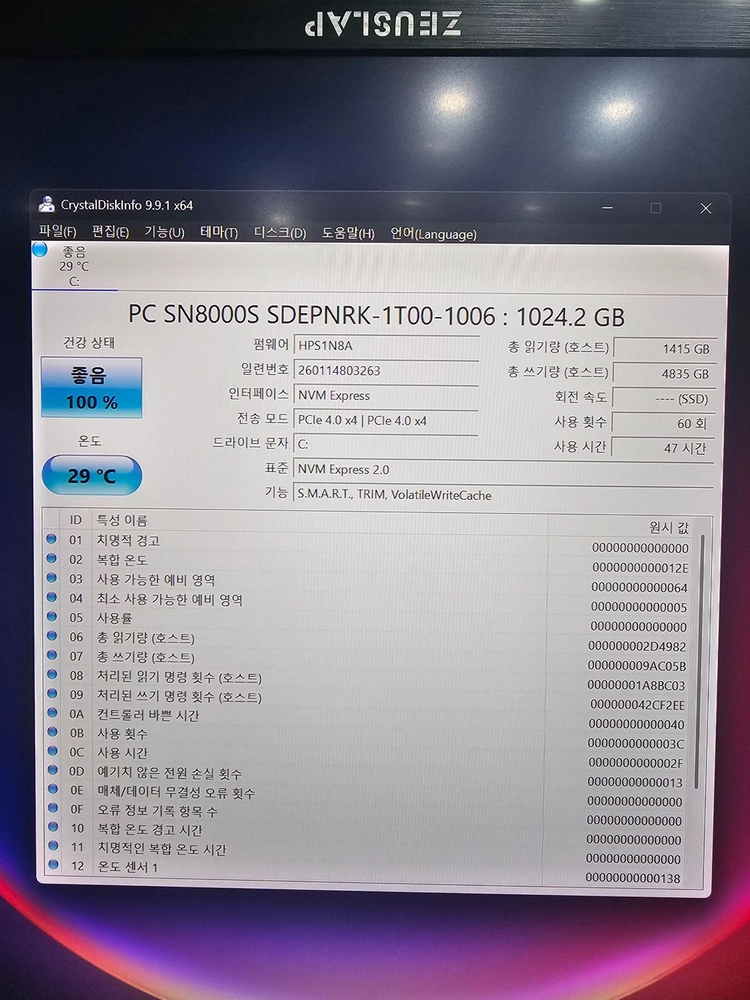This screenshot has height=1000, width=750.
Task: Click the status dot for row 08 처리된 읽기 명령 횟수
Action: click(x=52, y=674)
